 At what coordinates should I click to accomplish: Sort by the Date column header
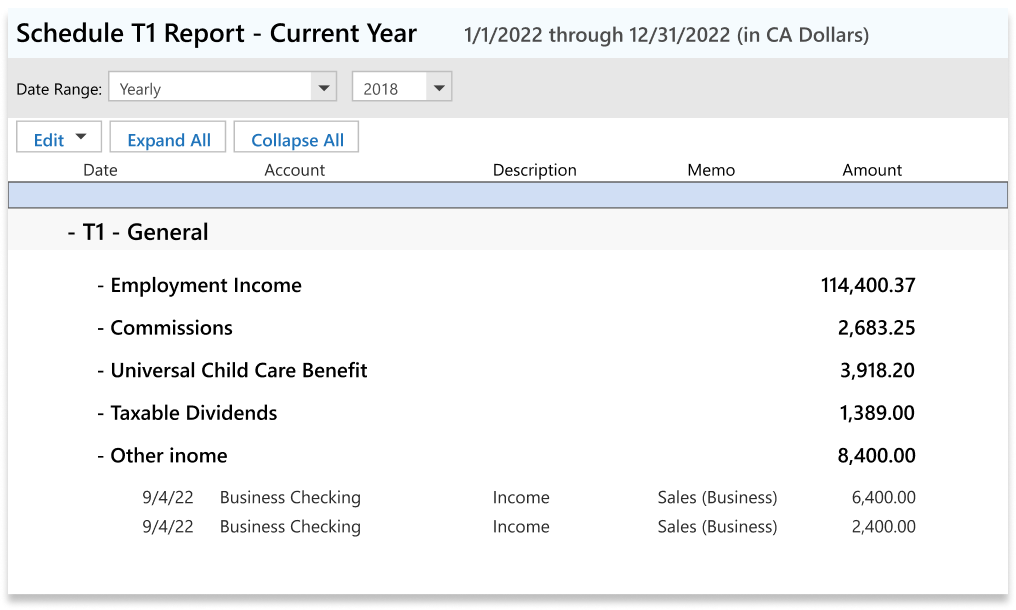[x=100, y=170]
